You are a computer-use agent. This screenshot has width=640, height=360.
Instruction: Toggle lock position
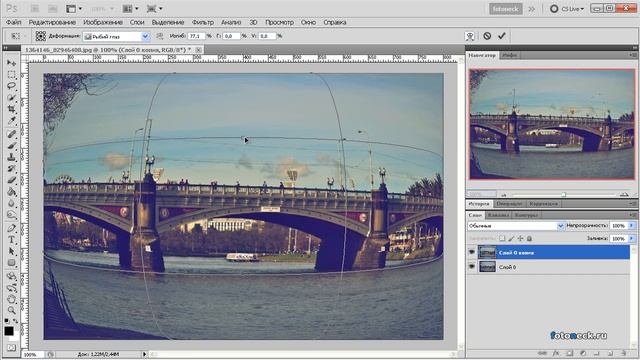[x=520, y=238]
